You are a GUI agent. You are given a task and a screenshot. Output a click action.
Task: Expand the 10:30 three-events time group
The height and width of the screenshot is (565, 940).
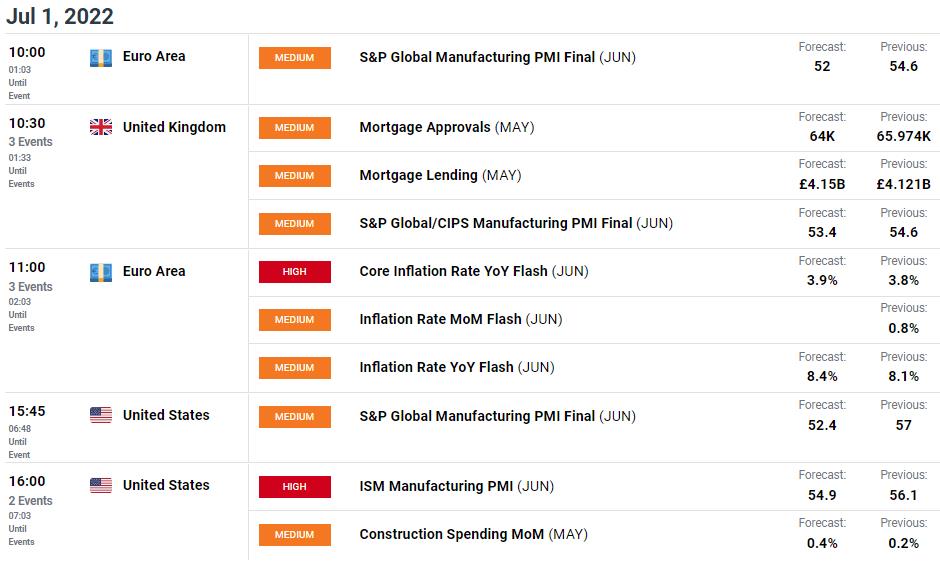[x=30, y=142]
